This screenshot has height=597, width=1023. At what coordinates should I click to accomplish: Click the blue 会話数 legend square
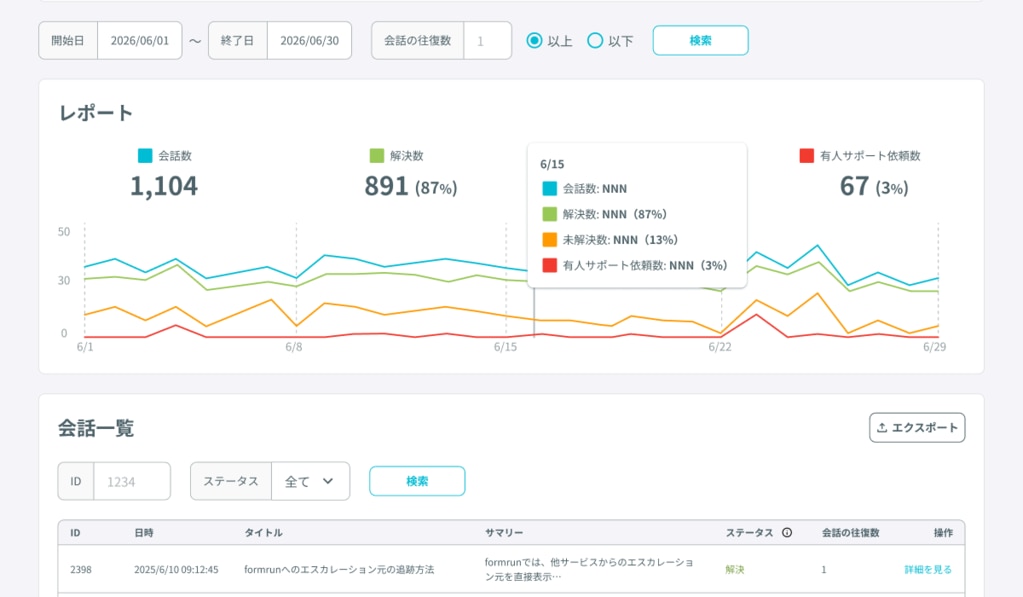point(145,156)
